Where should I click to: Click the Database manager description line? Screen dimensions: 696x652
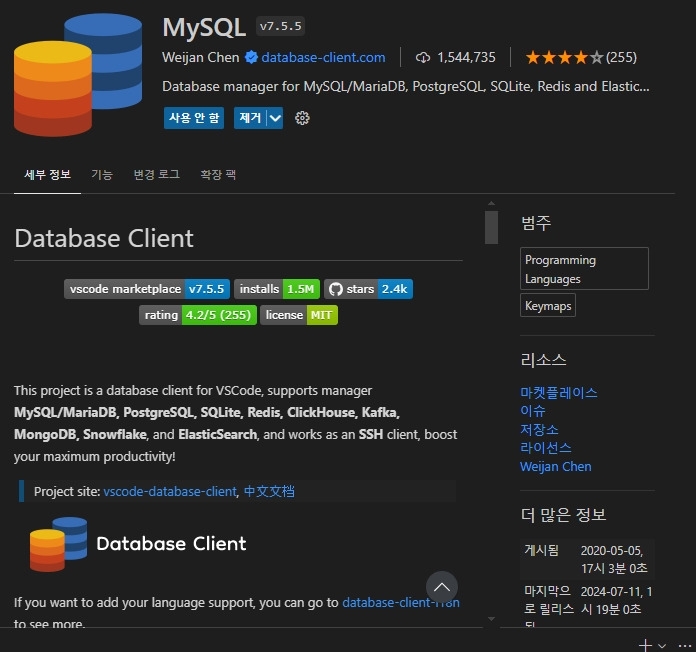pyautogui.click(x=406, y=86)
